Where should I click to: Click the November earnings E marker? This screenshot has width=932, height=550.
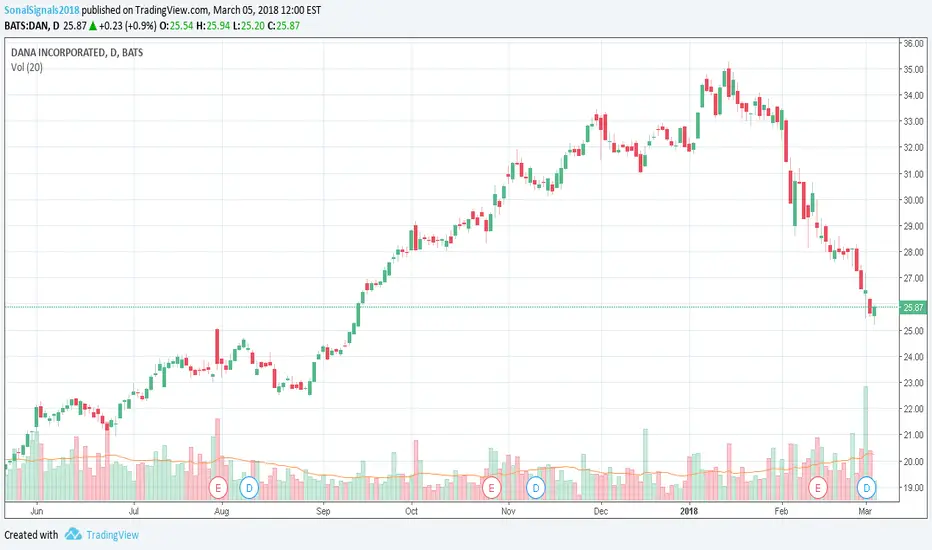[491, 488]
